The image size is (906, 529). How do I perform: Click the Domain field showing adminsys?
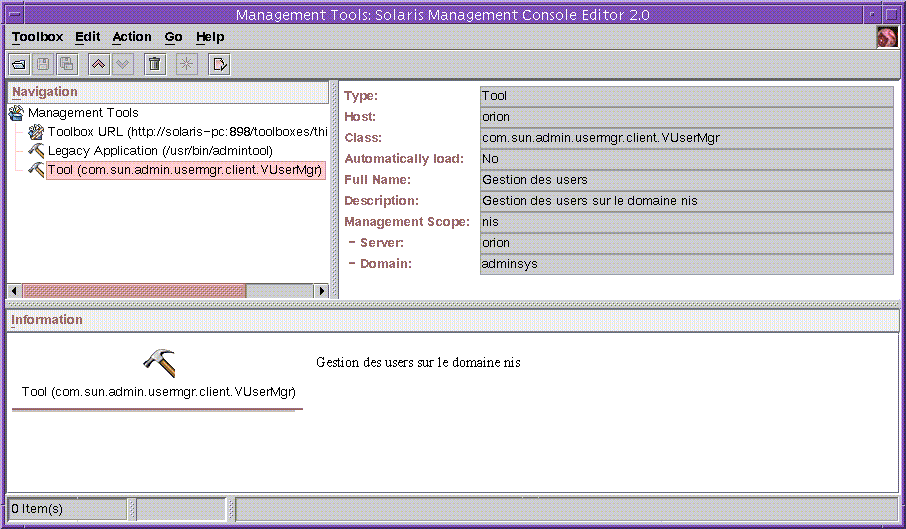pyautogui.click(x=686, y=264)
